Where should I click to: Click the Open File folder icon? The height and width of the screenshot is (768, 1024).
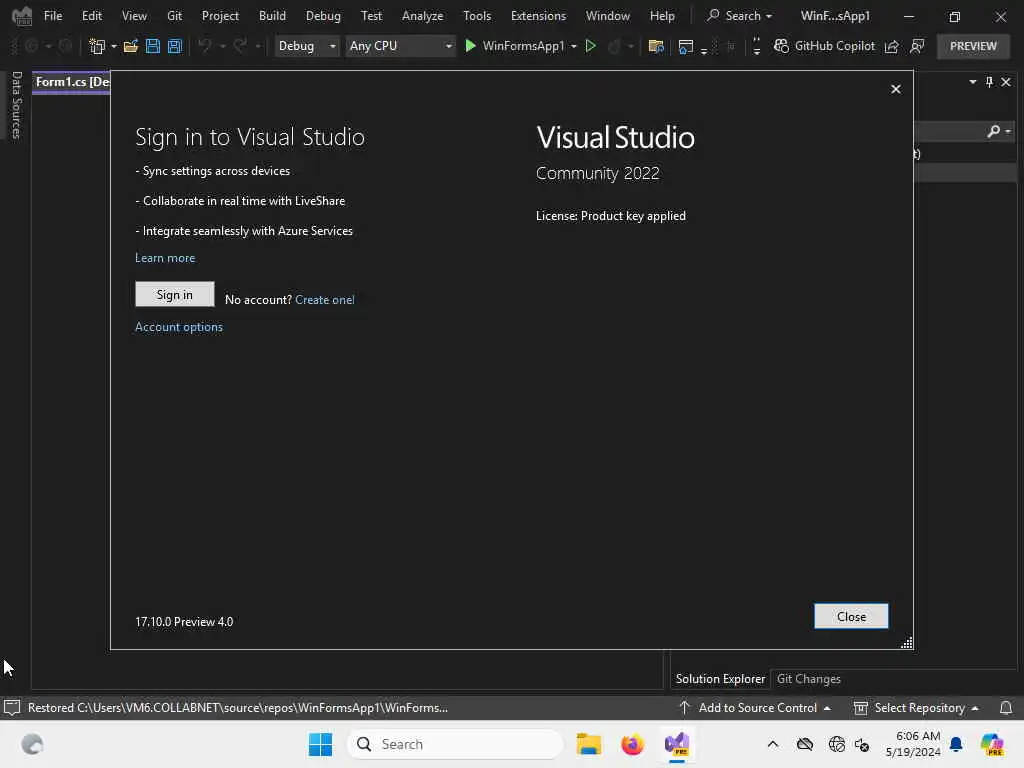[131, 46]
